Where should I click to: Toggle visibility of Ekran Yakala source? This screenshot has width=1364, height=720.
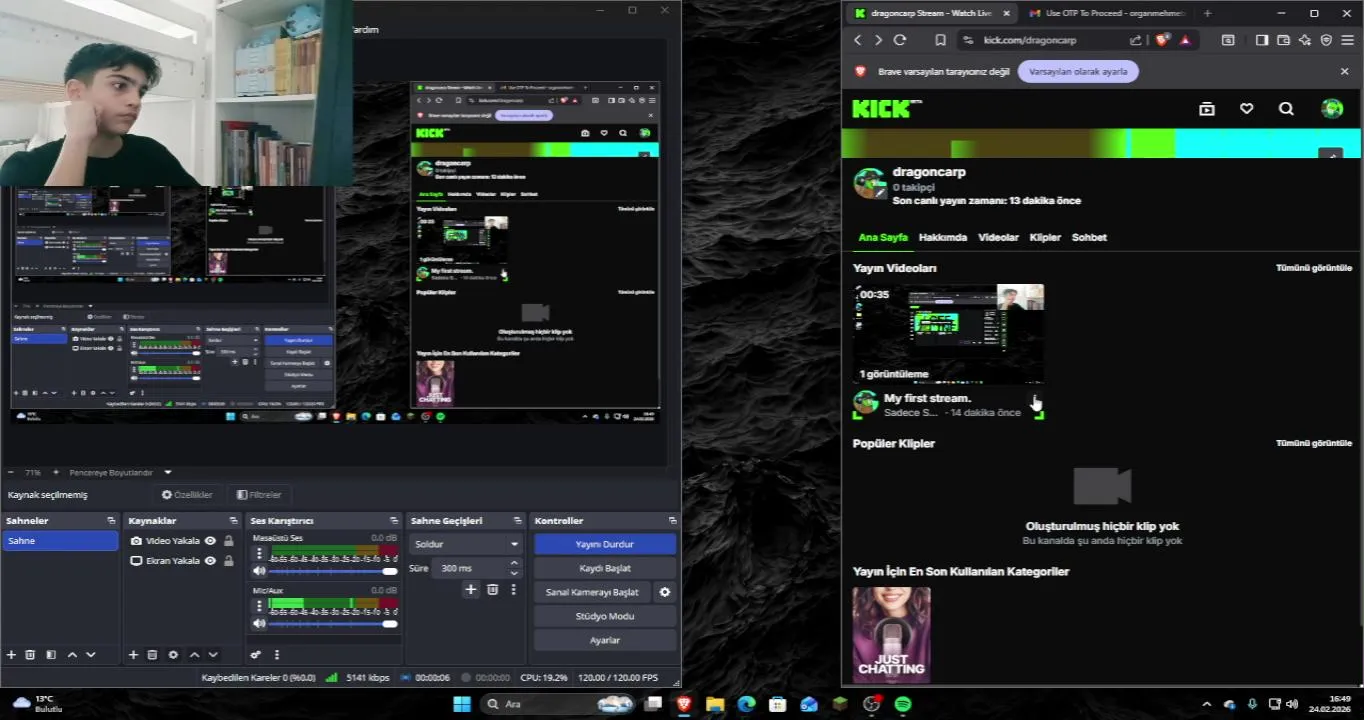coord(210,561)
